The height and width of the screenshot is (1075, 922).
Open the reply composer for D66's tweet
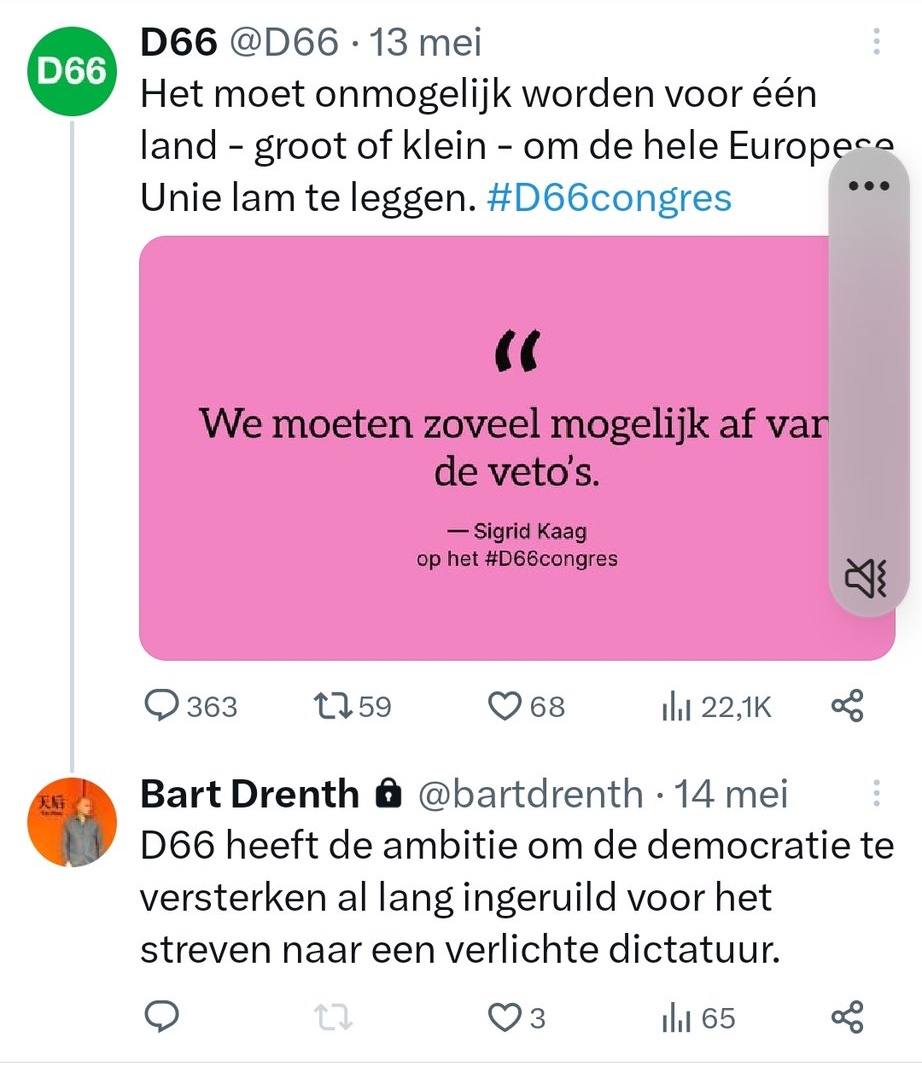tap(163, 706)
